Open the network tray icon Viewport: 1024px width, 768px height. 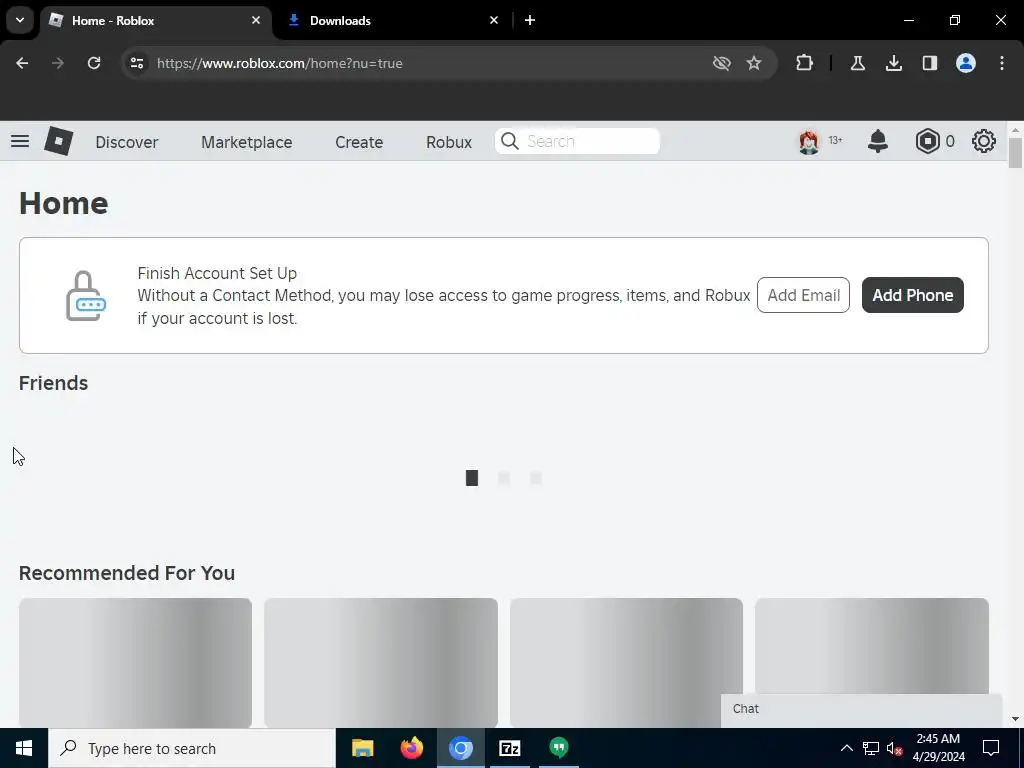[871, 748]
